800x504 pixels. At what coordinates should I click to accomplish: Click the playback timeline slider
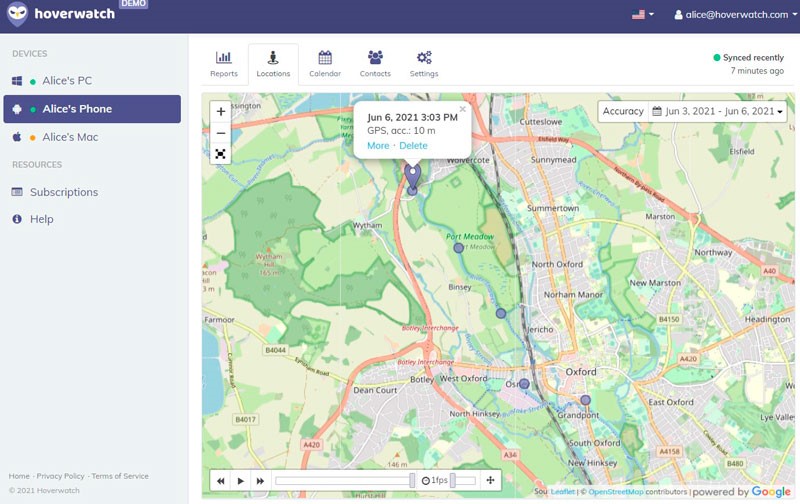point(345,481)
